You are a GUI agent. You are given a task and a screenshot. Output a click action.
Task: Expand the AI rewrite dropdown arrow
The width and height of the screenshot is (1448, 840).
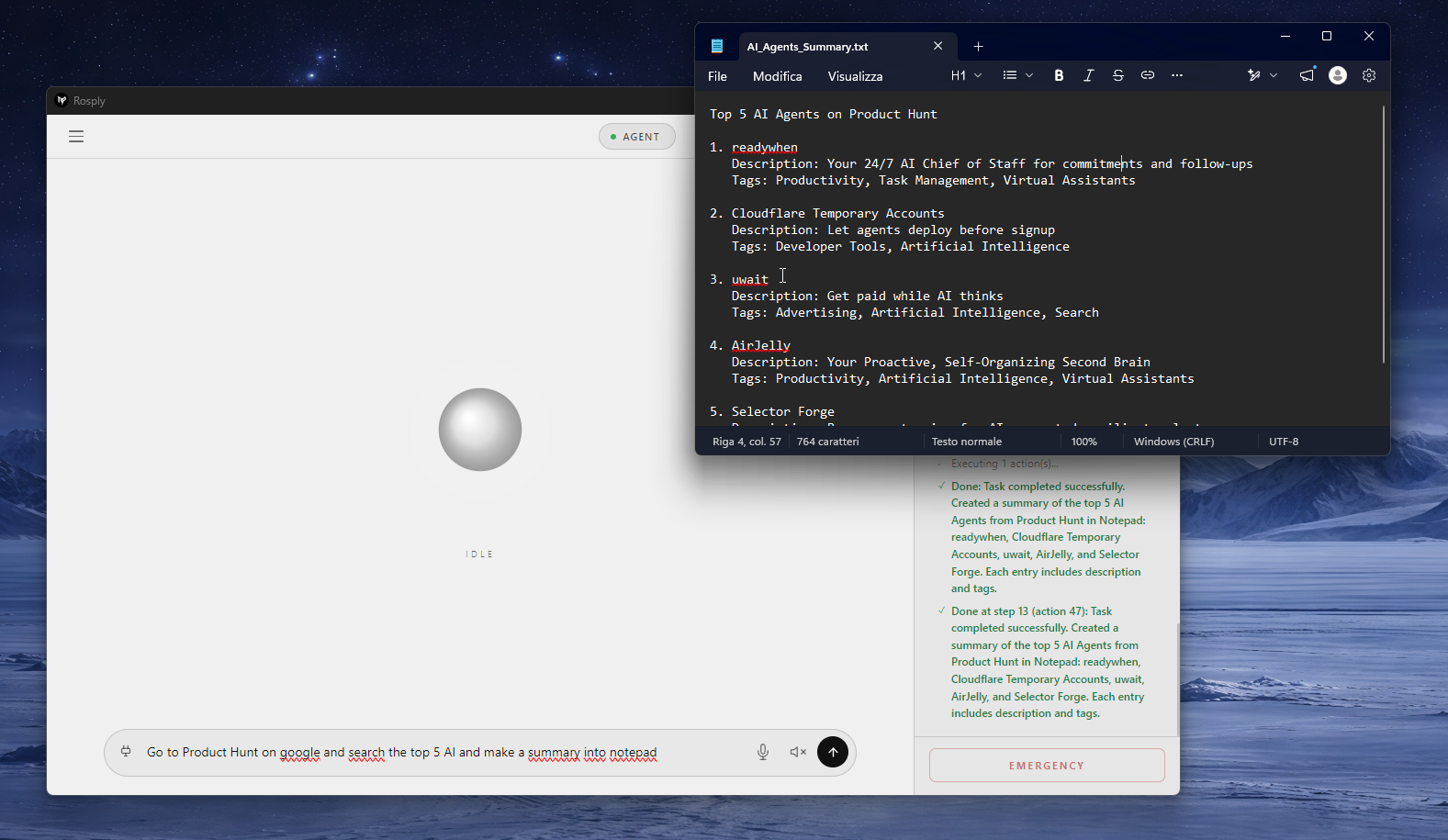[x=1274, y=75]
